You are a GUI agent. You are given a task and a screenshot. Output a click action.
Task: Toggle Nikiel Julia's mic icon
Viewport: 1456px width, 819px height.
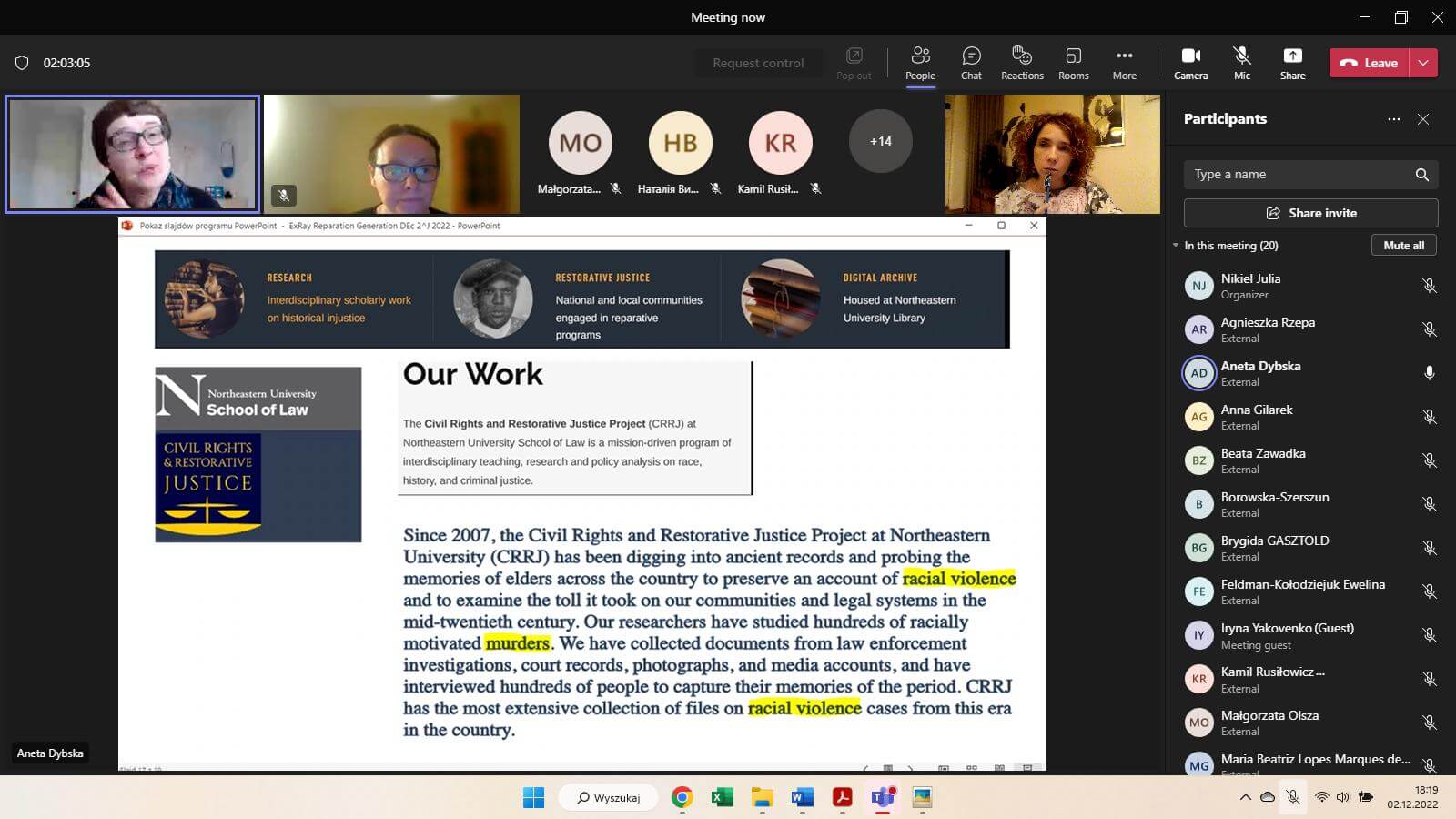(x=1430, y=286)
